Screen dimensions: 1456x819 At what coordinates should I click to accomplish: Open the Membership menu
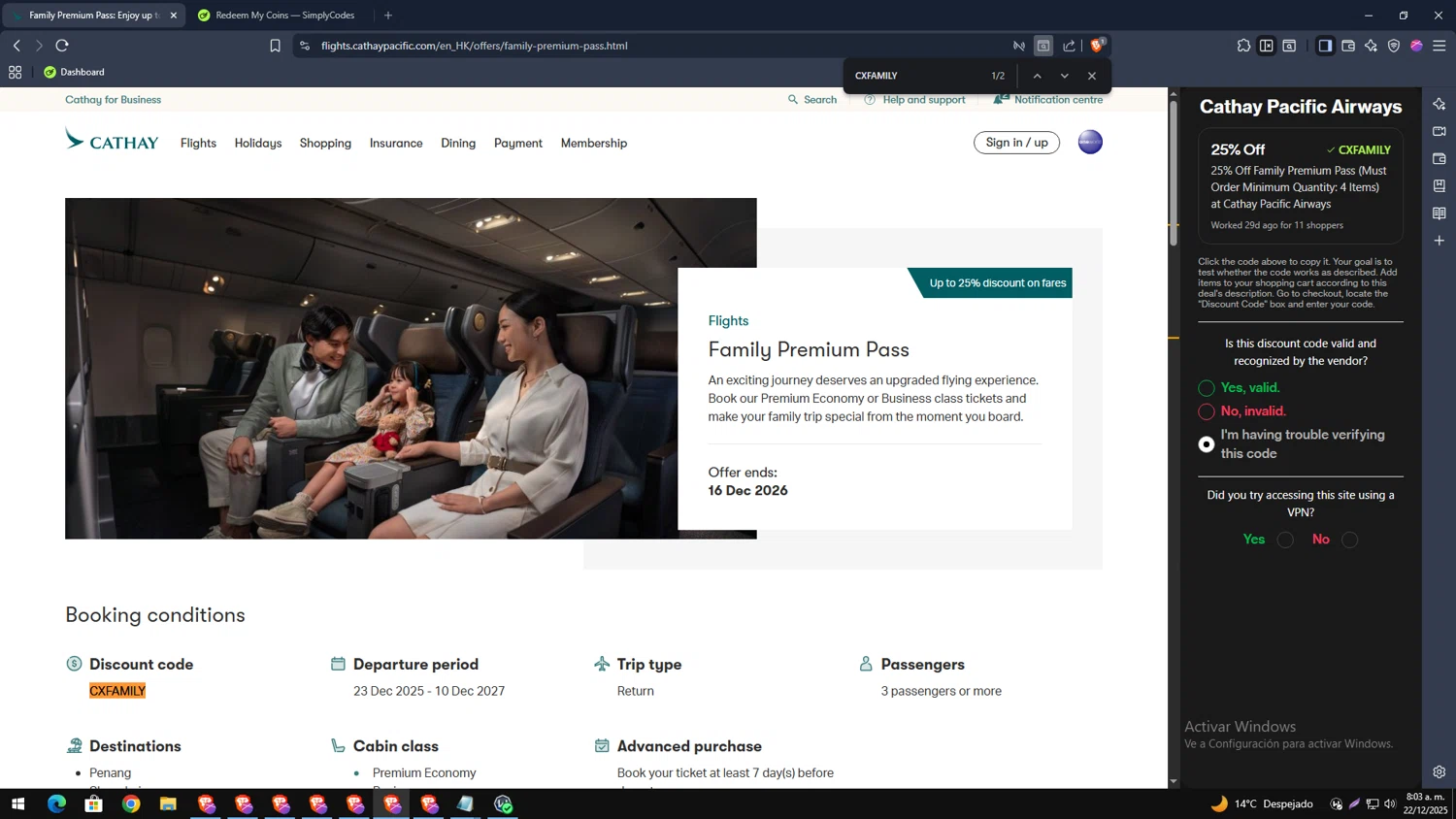click(x=594, y=143)
